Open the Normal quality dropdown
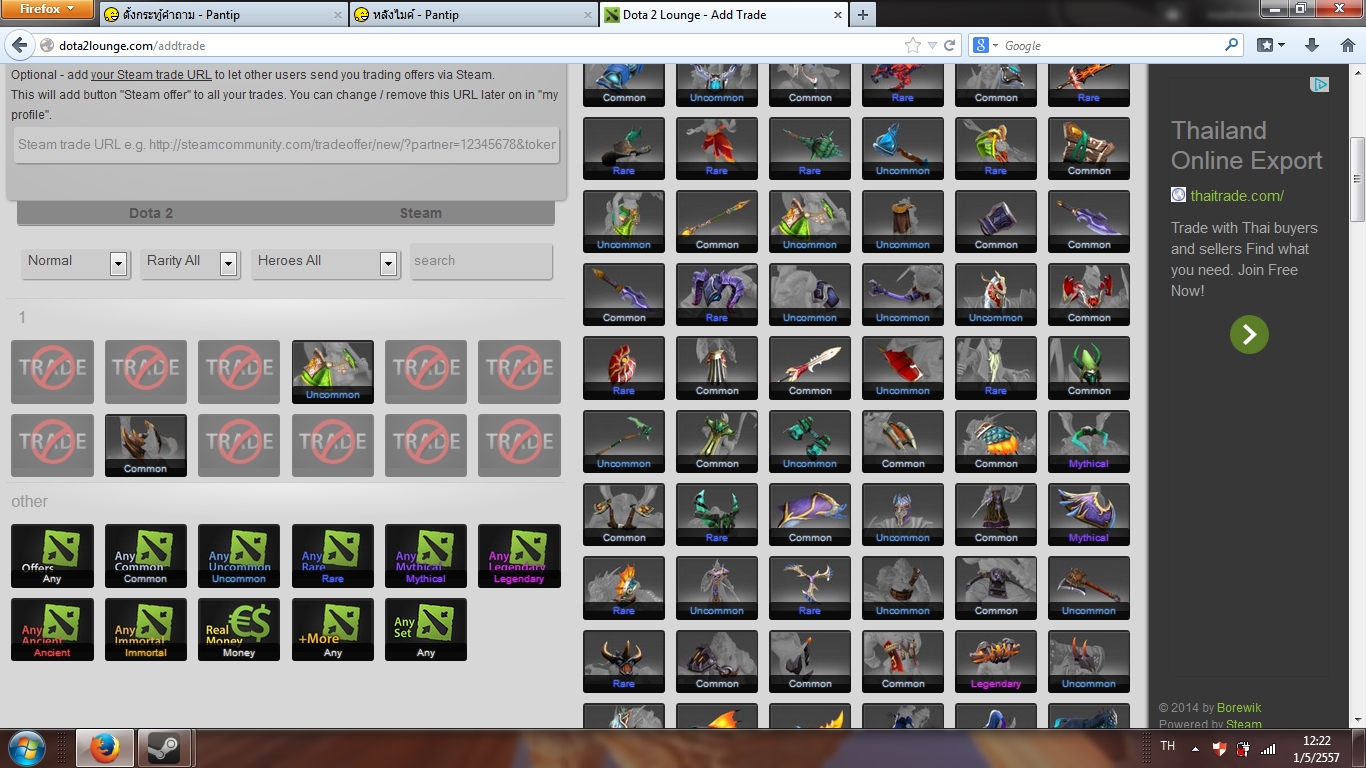This screenshot has height=768, width=1366. (x=76, y=262)
